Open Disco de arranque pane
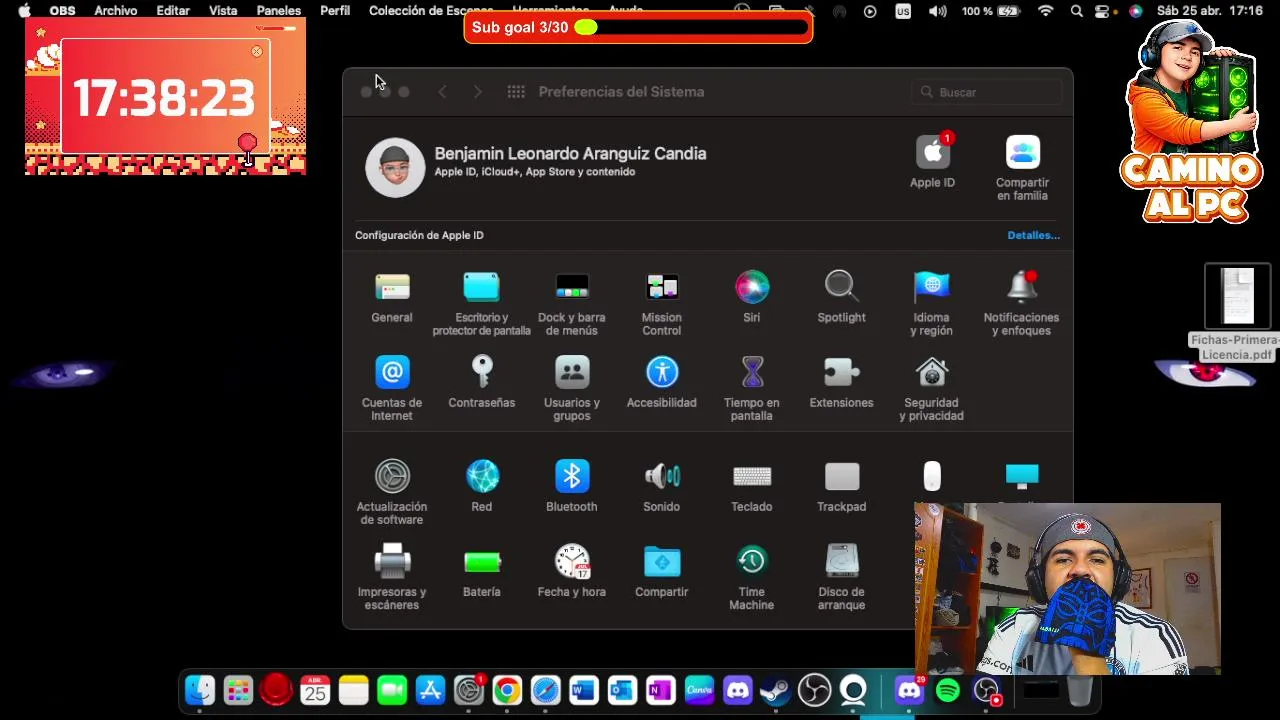 tap(841, 577)
